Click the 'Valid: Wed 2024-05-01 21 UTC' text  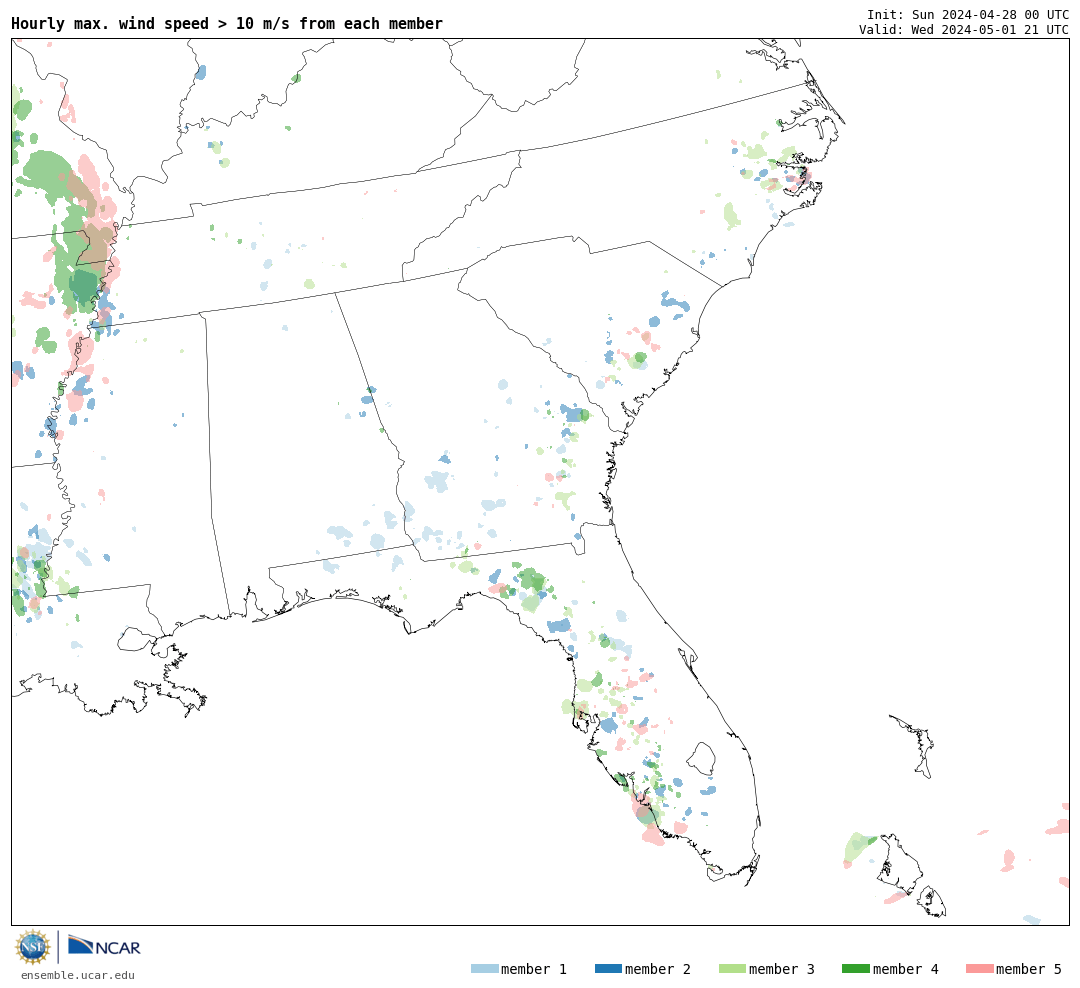[964, 30]
